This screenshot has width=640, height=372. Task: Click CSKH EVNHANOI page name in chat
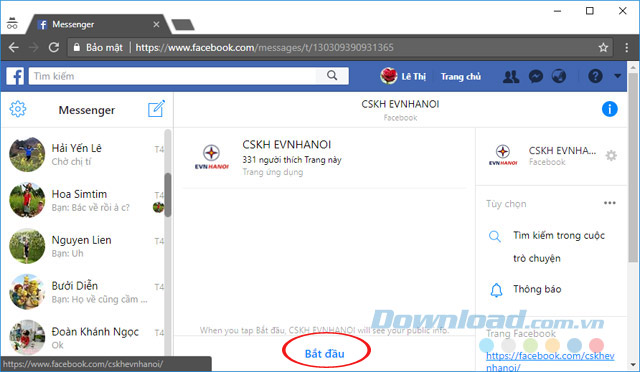287,145
